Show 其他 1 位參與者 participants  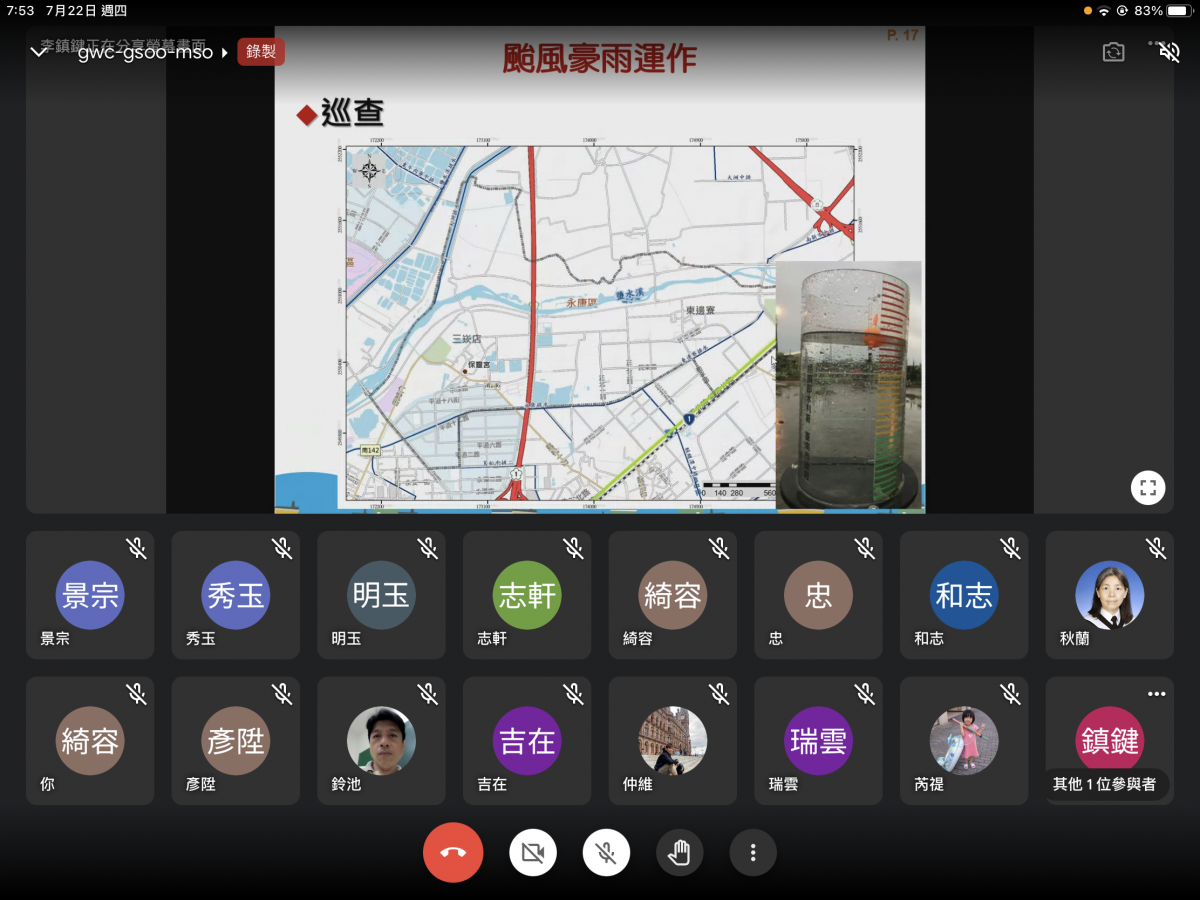click(x=1105, y=784)
